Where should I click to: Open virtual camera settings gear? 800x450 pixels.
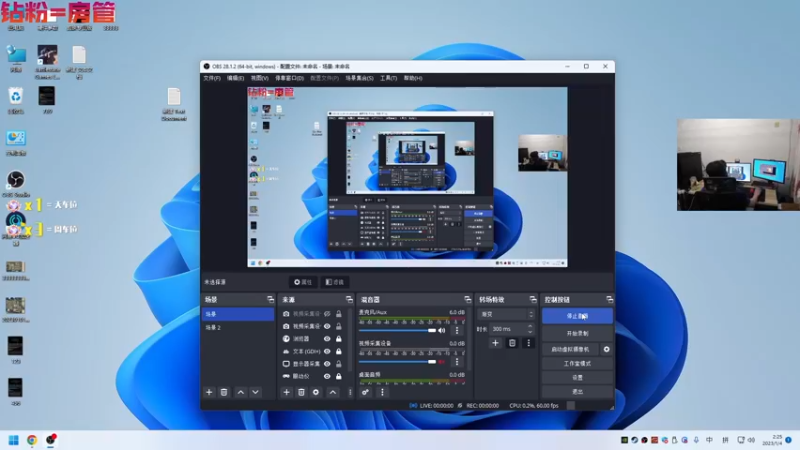(607, 349)
